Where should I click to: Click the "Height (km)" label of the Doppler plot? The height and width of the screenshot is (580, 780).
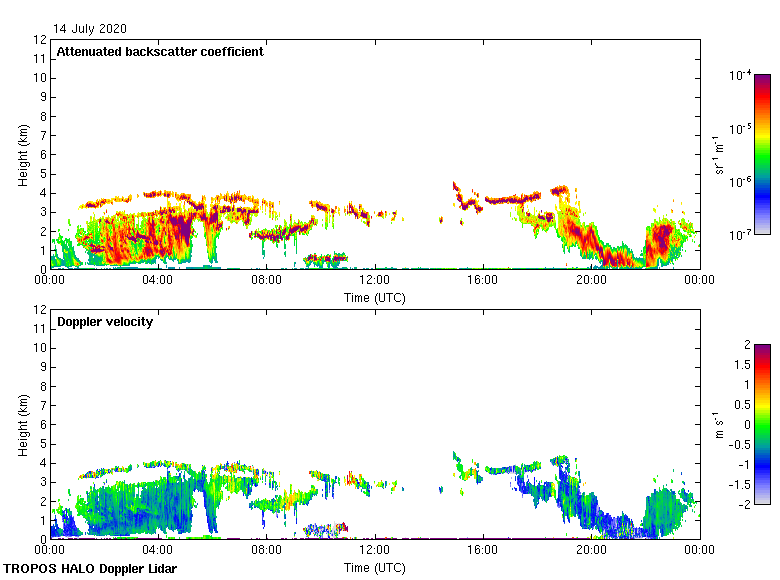tap(22, 424)
